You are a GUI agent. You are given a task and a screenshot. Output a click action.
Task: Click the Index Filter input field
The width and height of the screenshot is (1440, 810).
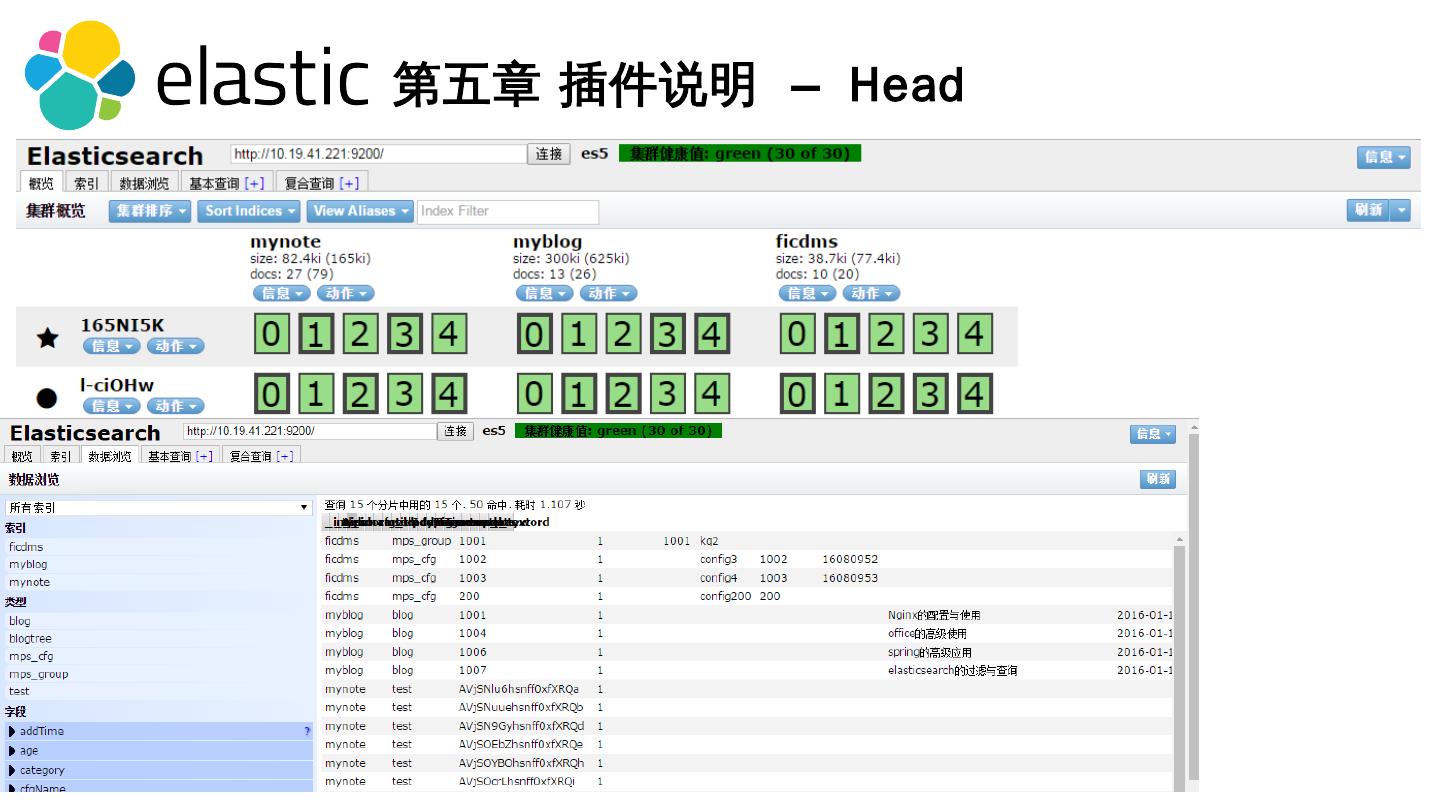pyautogui.click(x=508, y=211)
